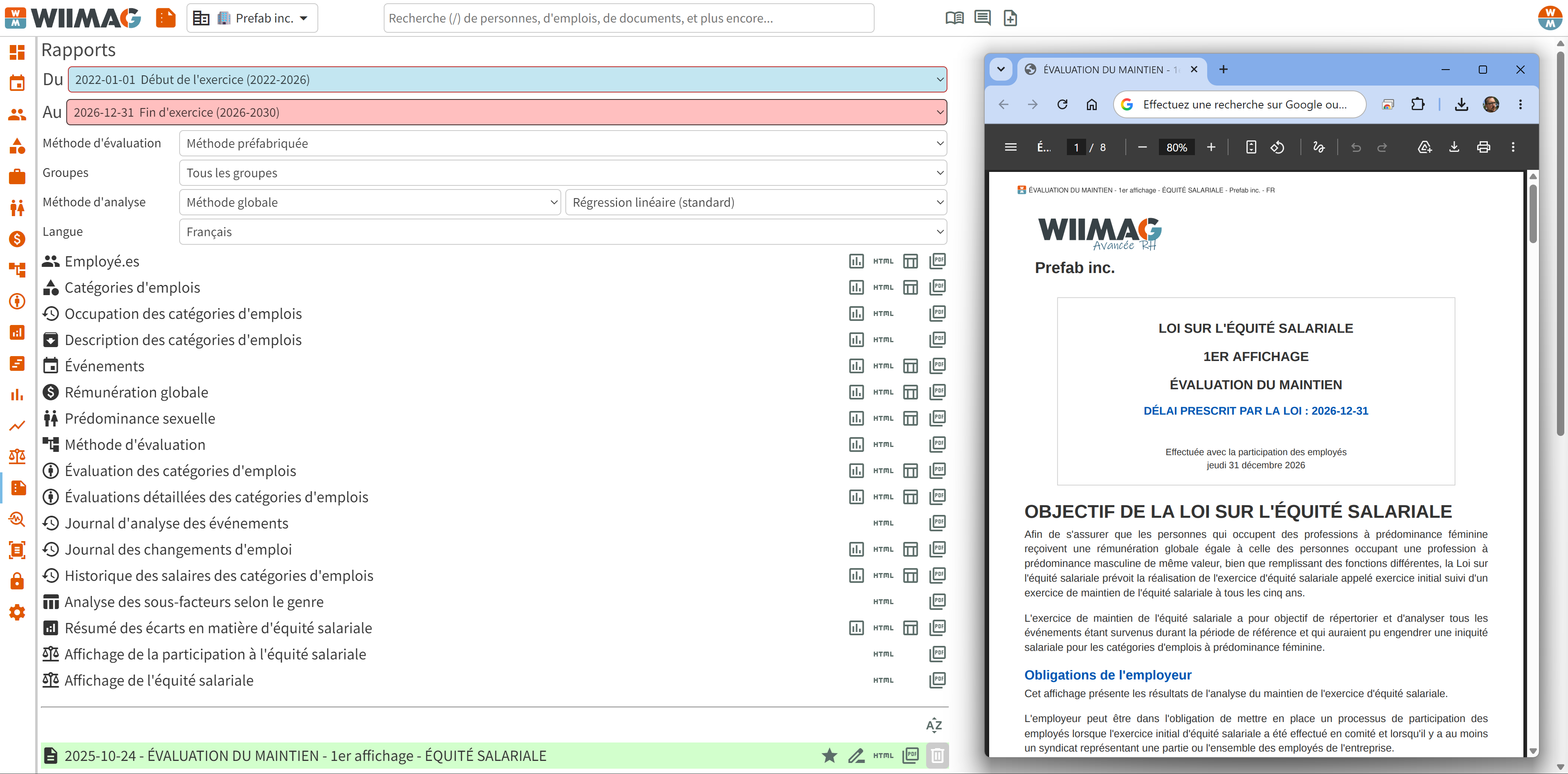The image size is (1568, 774).
Task: Click the PDF page number field
Action: [x=1076, y=147]
